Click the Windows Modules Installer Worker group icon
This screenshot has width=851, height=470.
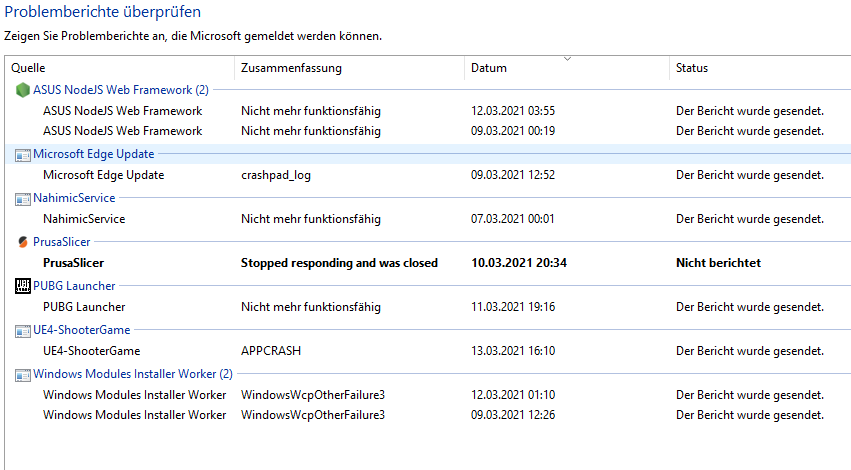pos(23,375)
